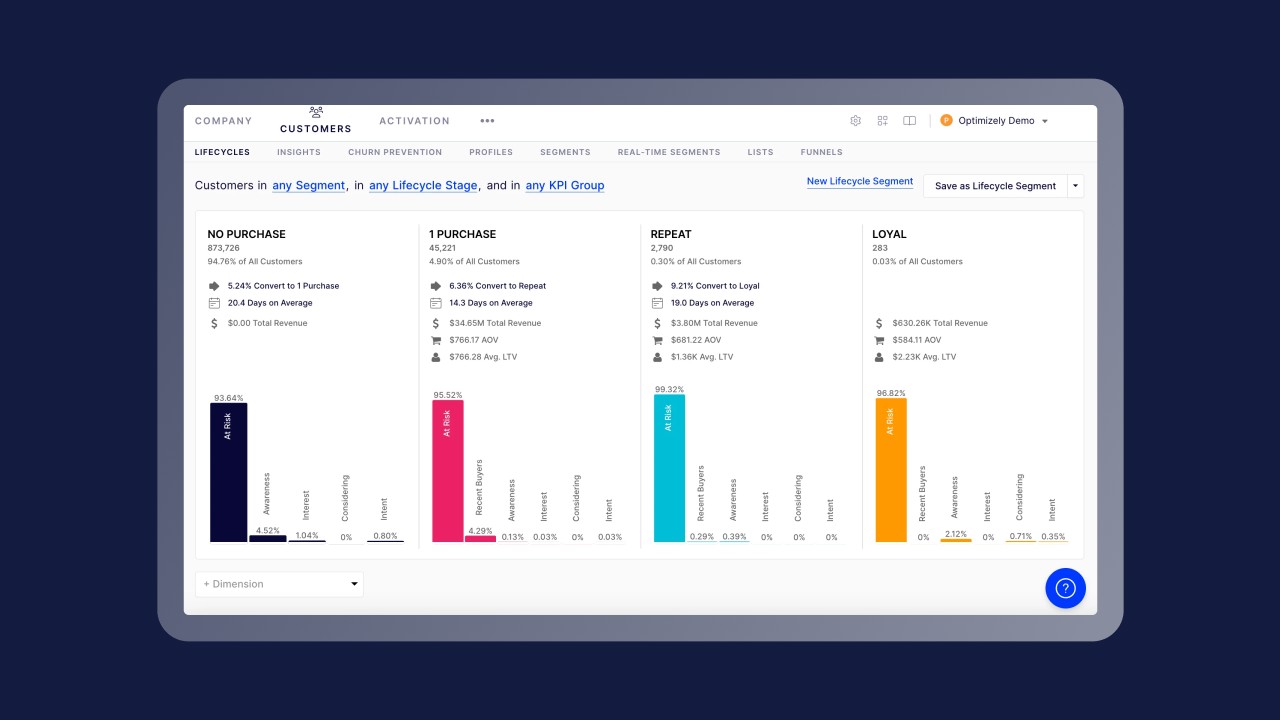Choose the any Segment filter

click(x=309, y=186)
